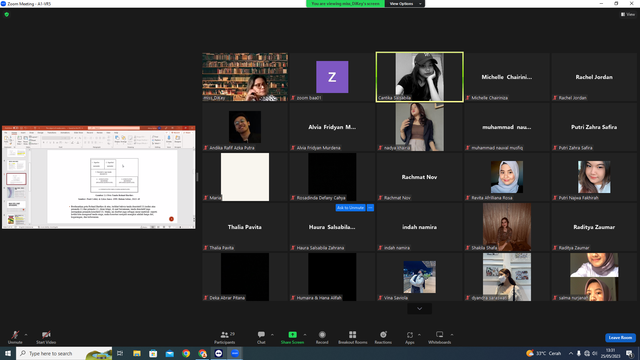Screen dimensions: 640x360
Task: Click the green Share Screen button
Action: click(x=292, y=337)
